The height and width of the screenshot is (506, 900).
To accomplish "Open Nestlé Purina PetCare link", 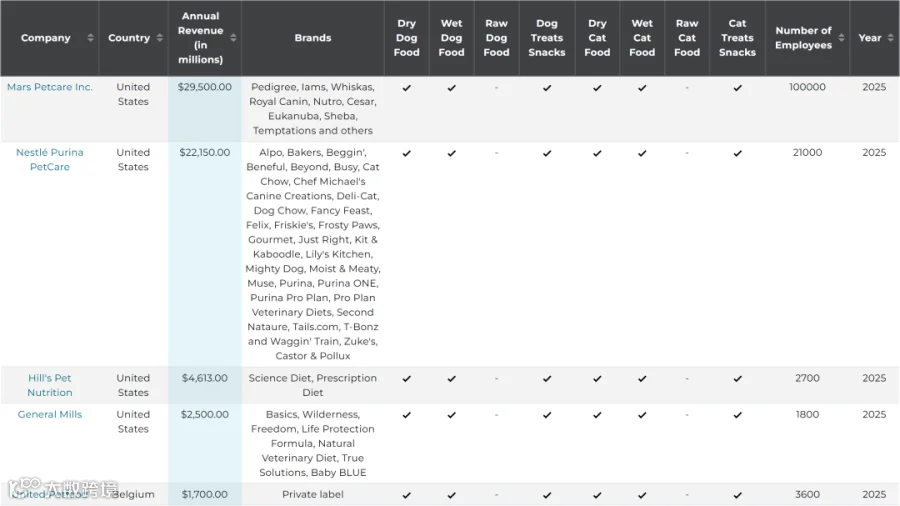I will coord(50,159).
